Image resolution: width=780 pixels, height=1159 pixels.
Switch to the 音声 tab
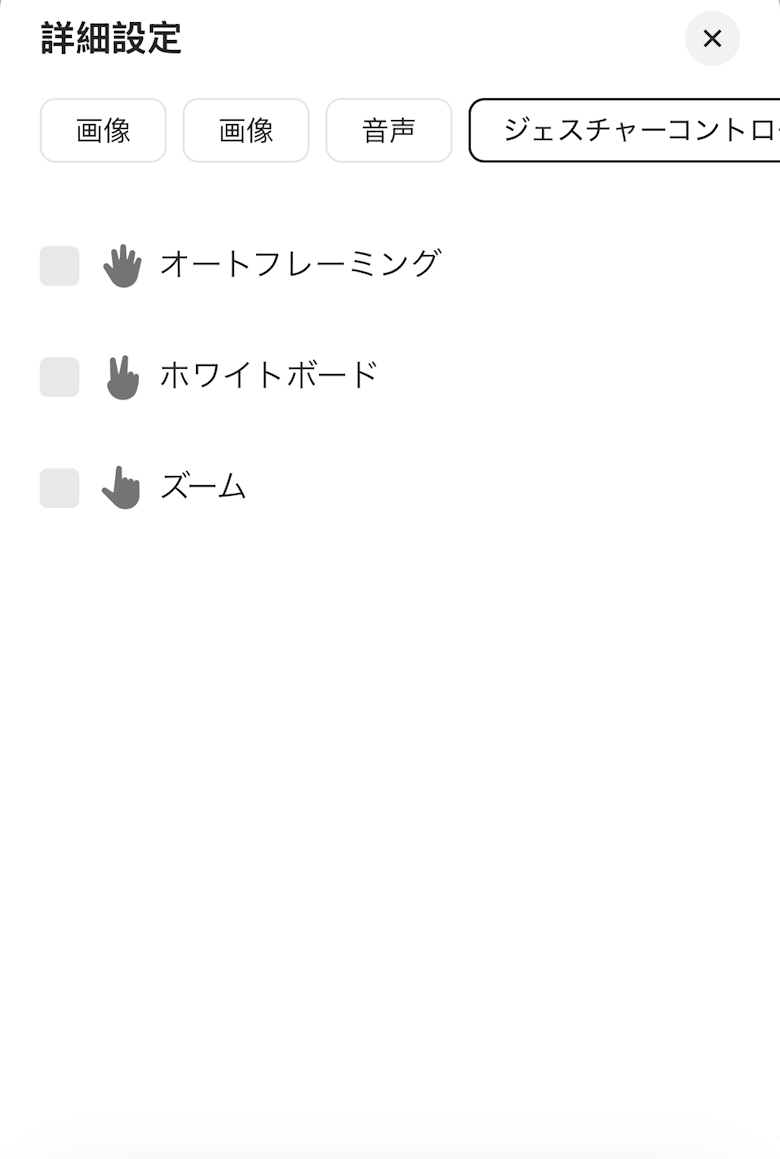(x=389, y=130)
